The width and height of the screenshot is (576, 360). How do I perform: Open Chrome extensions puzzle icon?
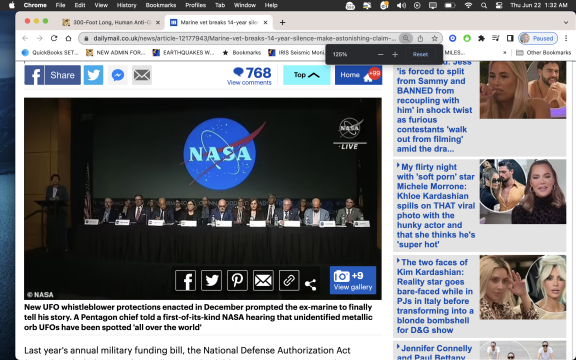point(481,38)
